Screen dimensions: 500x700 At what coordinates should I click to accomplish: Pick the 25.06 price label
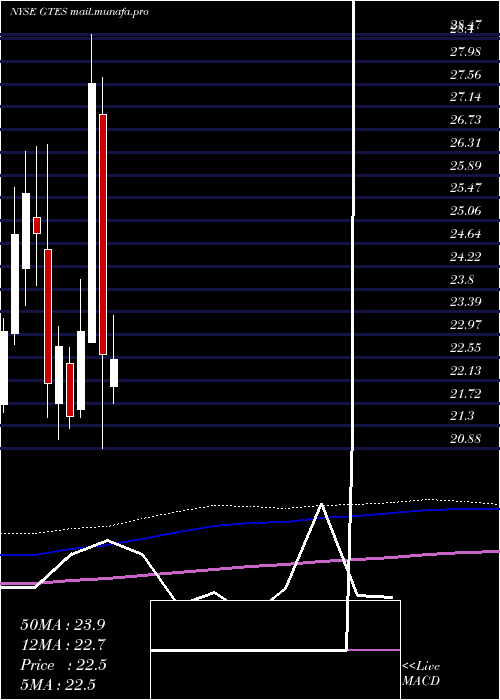click(x=466, y=211)
